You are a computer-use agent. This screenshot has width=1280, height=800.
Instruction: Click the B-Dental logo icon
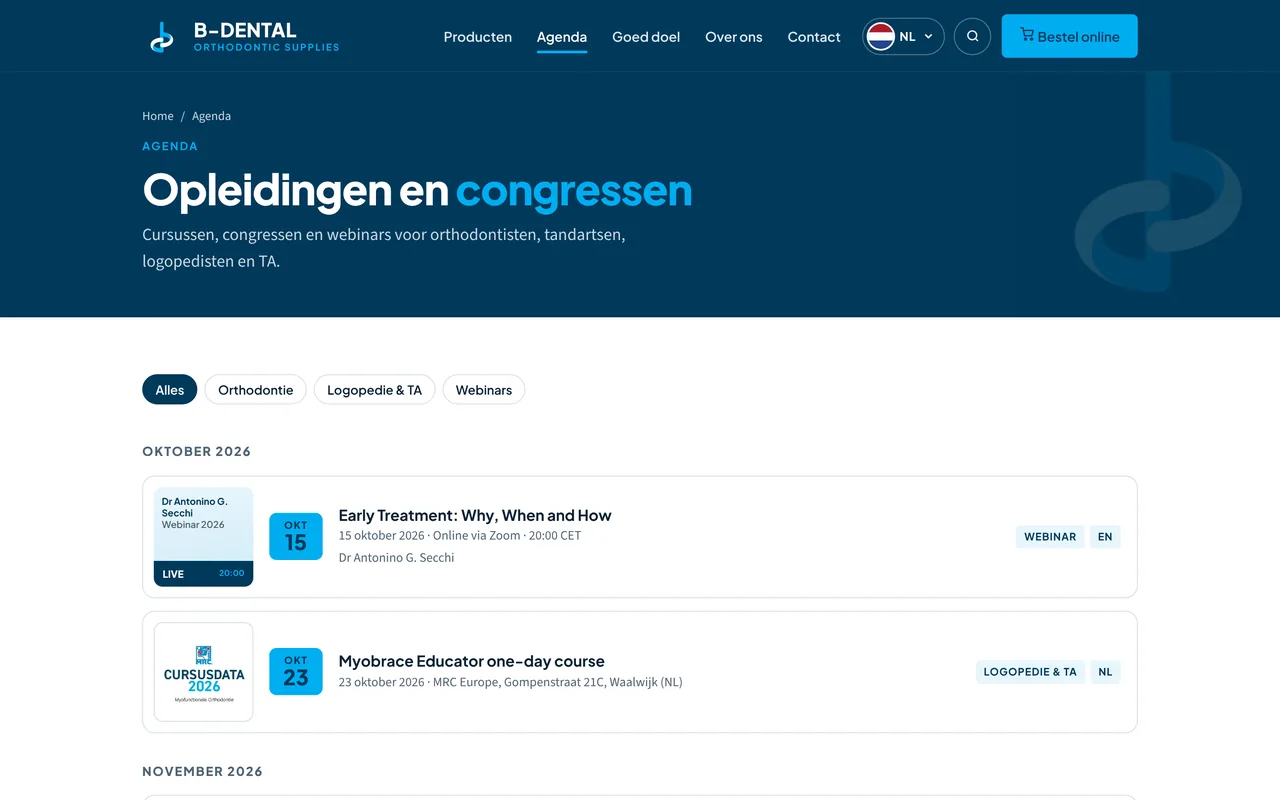[x=161, y=37]
